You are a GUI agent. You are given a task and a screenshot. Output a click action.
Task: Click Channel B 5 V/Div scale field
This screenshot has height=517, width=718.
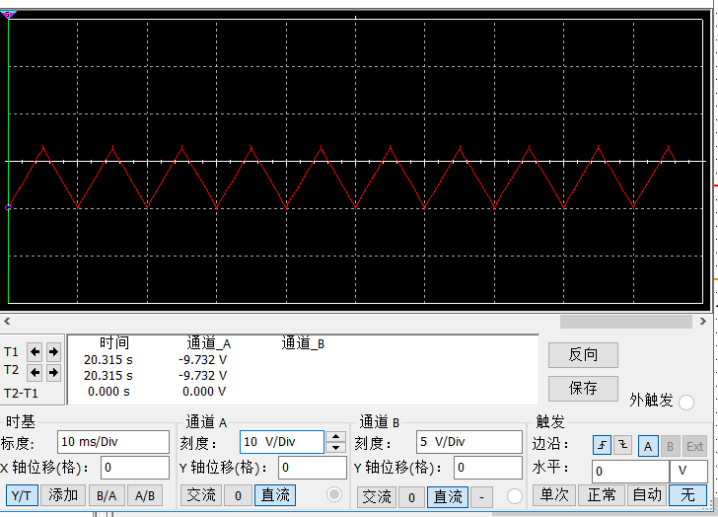[469, 442]
